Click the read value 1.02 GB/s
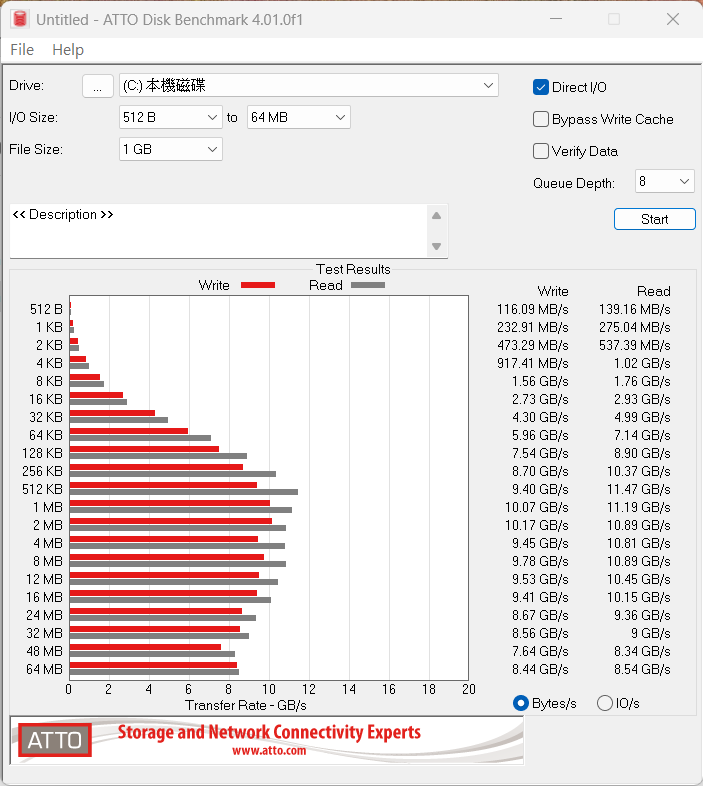The image size is (703, 786). tap(642, 363)
